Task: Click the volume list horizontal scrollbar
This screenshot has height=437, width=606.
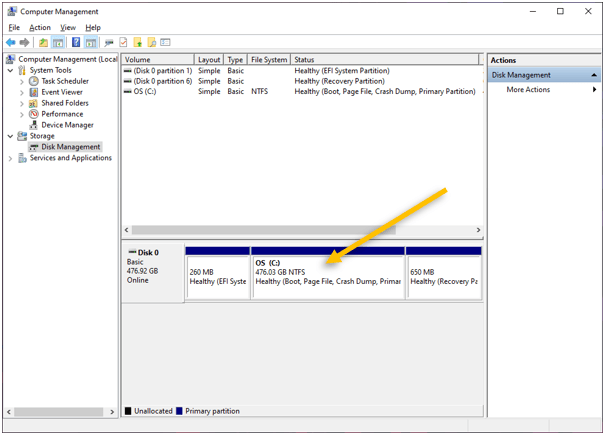Action: tap(264, 230)
